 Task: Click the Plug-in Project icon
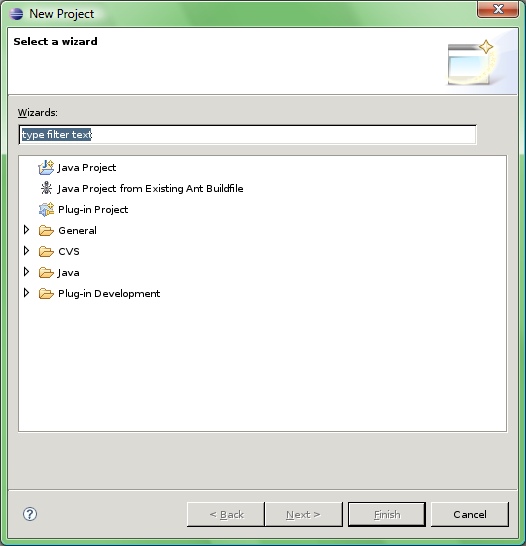[46, 209]
